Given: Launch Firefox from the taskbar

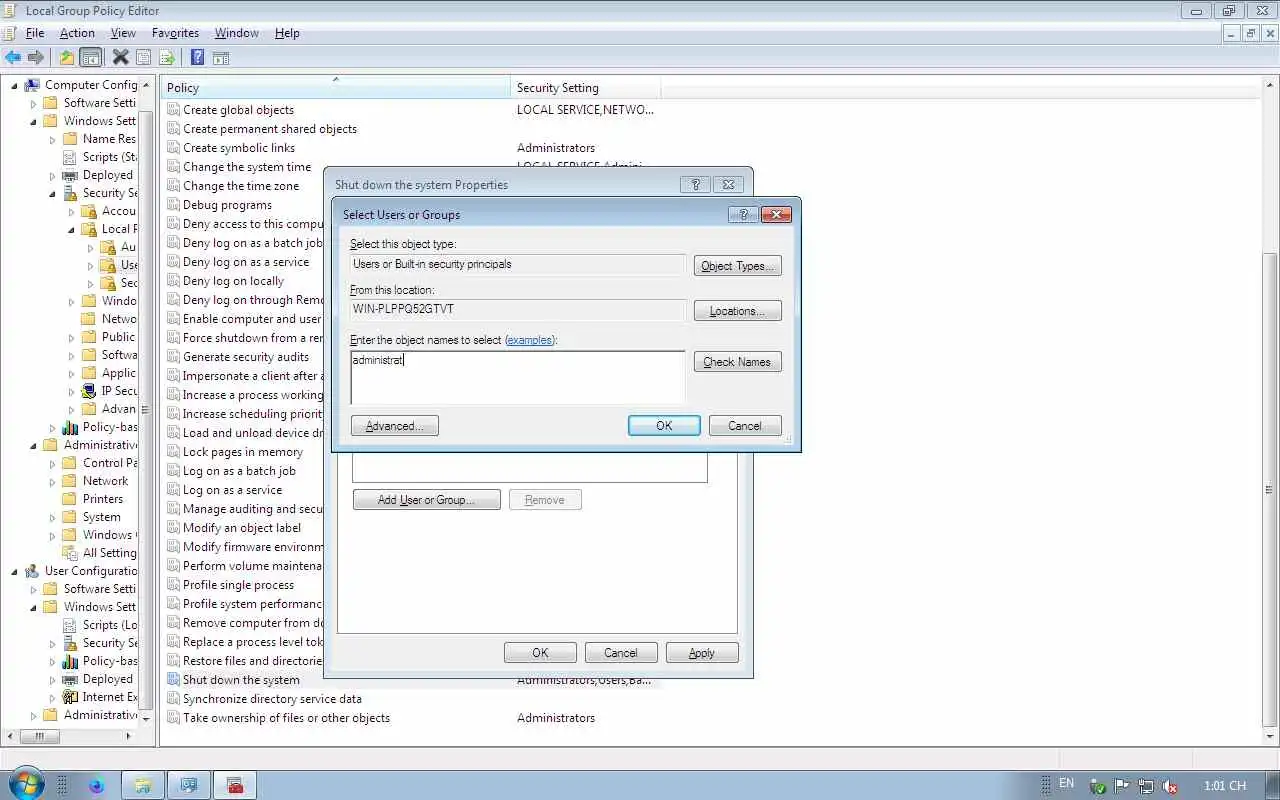Looking at the screenshot, I should 96,785.
